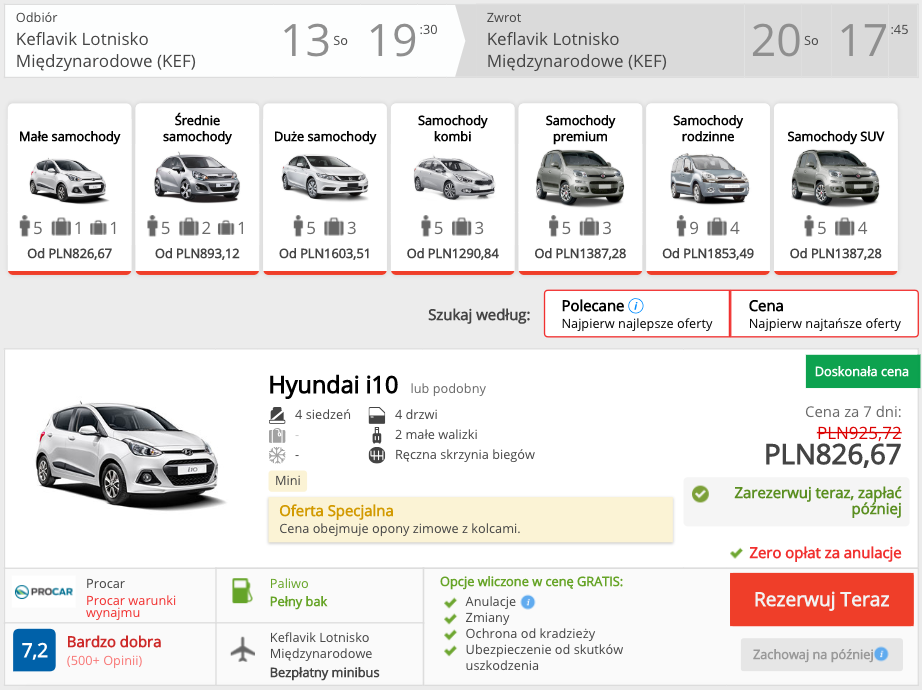
Task: Click the Samochody kombi wagon image
Action: pyautogui.click(x=454, y=177)
